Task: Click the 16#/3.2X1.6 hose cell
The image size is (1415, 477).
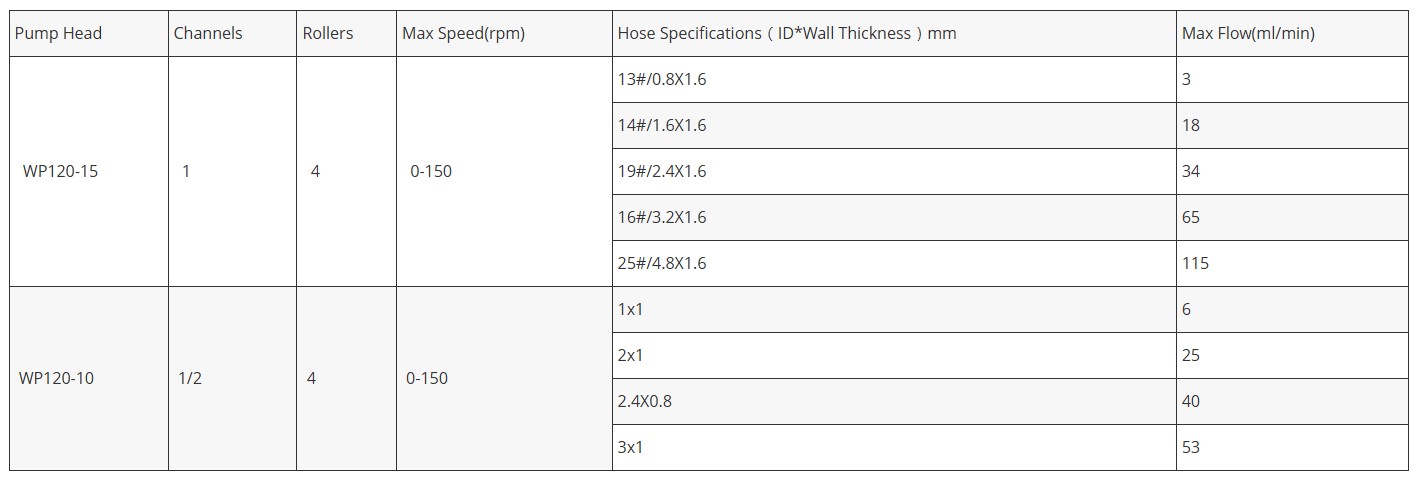Action: [x=662, y=217]
